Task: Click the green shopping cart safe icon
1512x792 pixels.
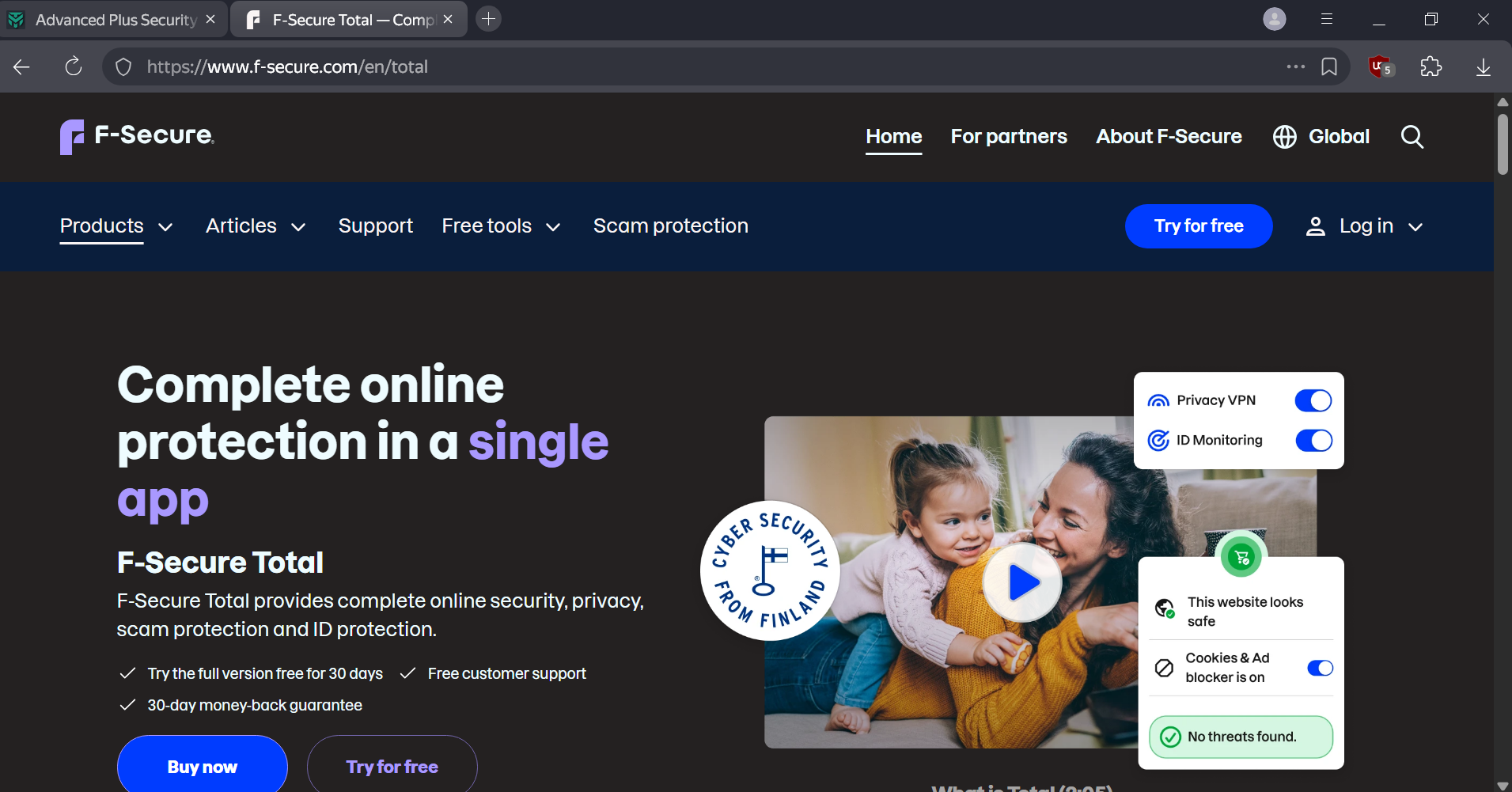Action: (1241, 557)
